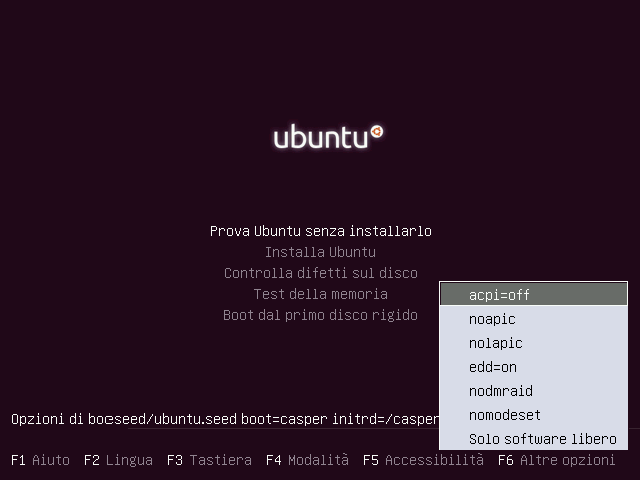
Task: Choose "Installa Ubuntu" boot option
Action: pyautogui.click(x=320, y=252)
